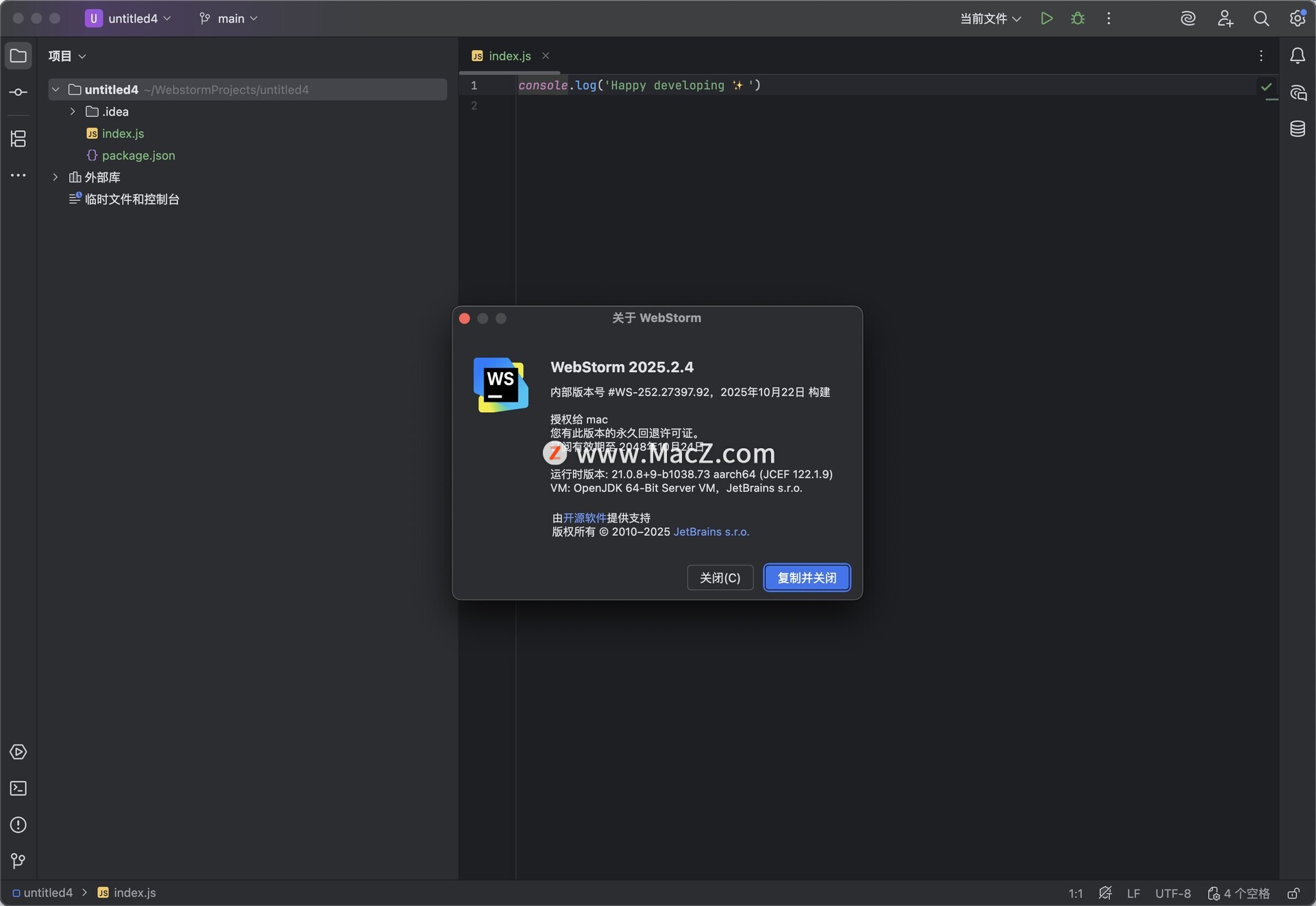Open the JetBrains s.r.o. link

point(711,532)
